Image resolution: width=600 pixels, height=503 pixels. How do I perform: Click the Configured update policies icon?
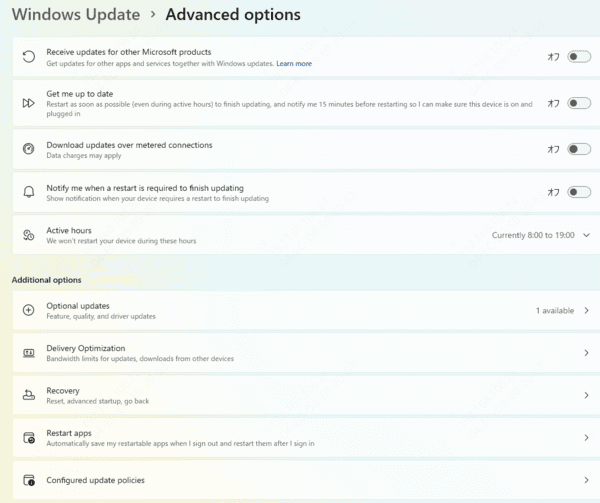(x=29, y=480)
